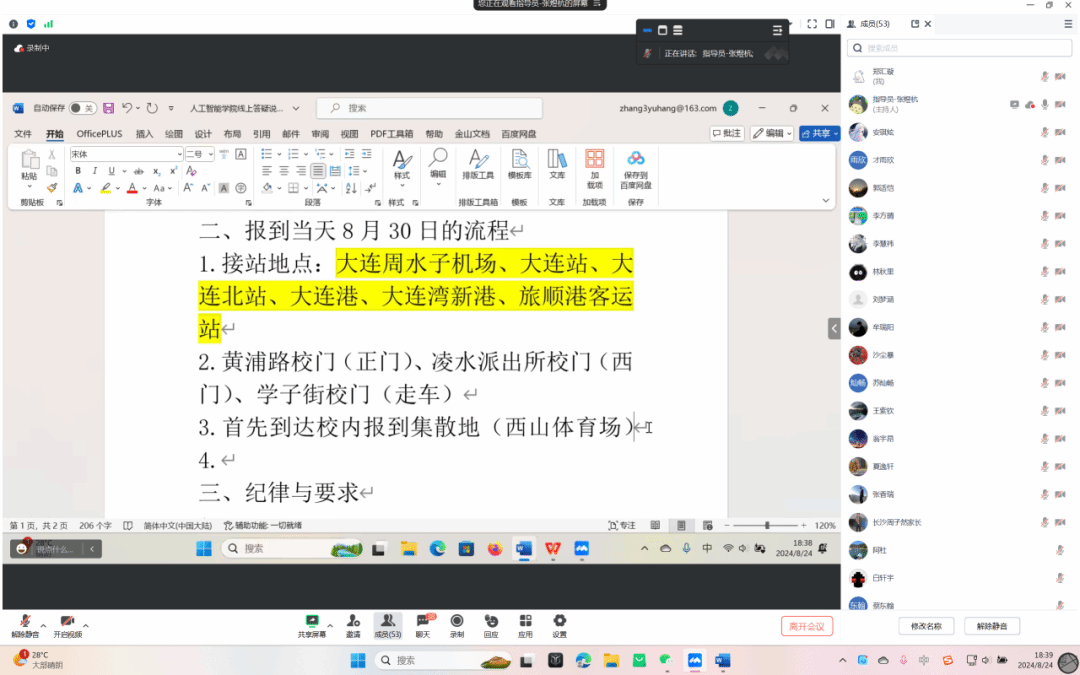Unmute microphone with 解除静音

click(24, 625)
